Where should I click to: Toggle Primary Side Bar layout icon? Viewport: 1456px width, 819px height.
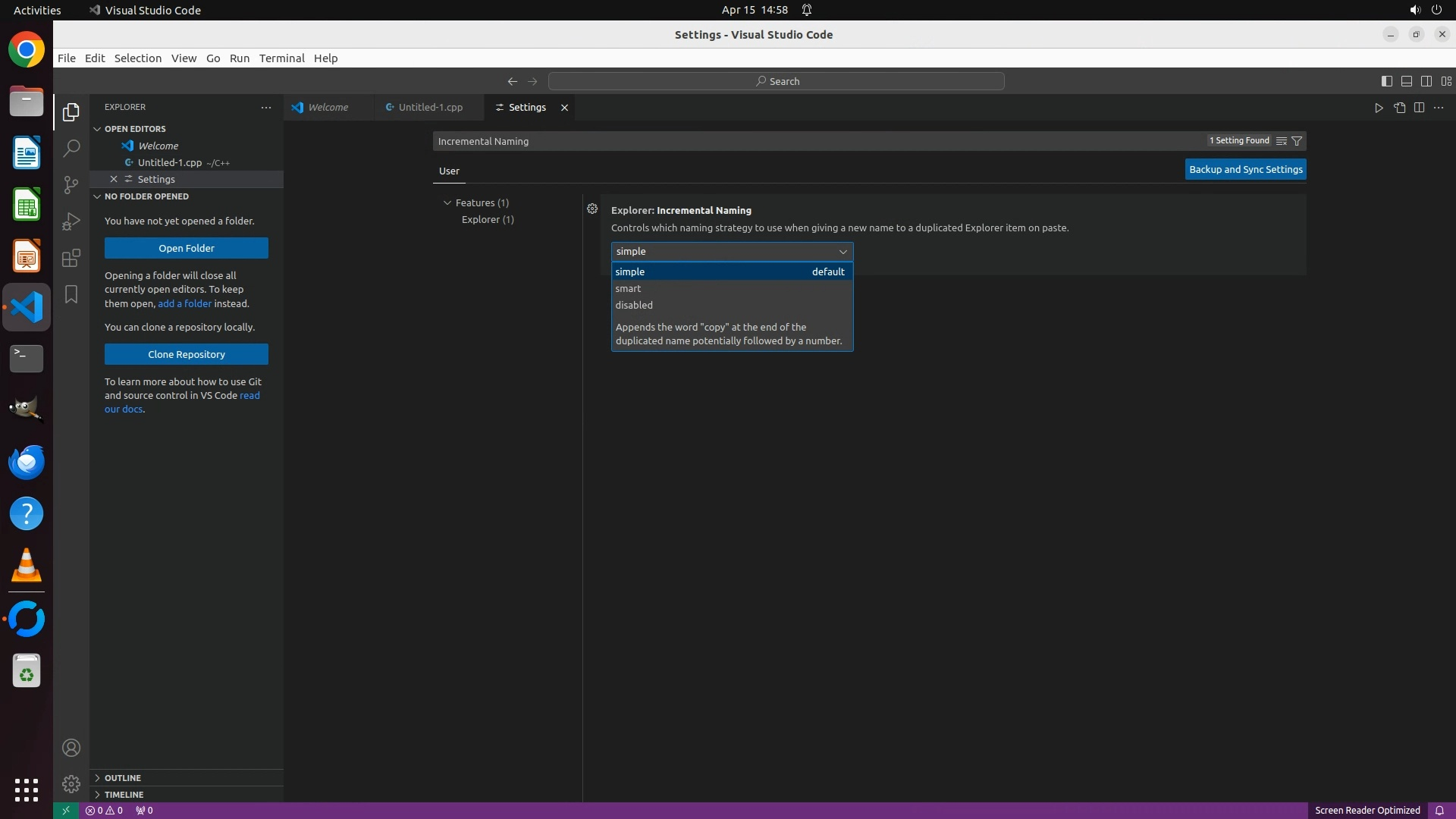[x=1386, y=81]
